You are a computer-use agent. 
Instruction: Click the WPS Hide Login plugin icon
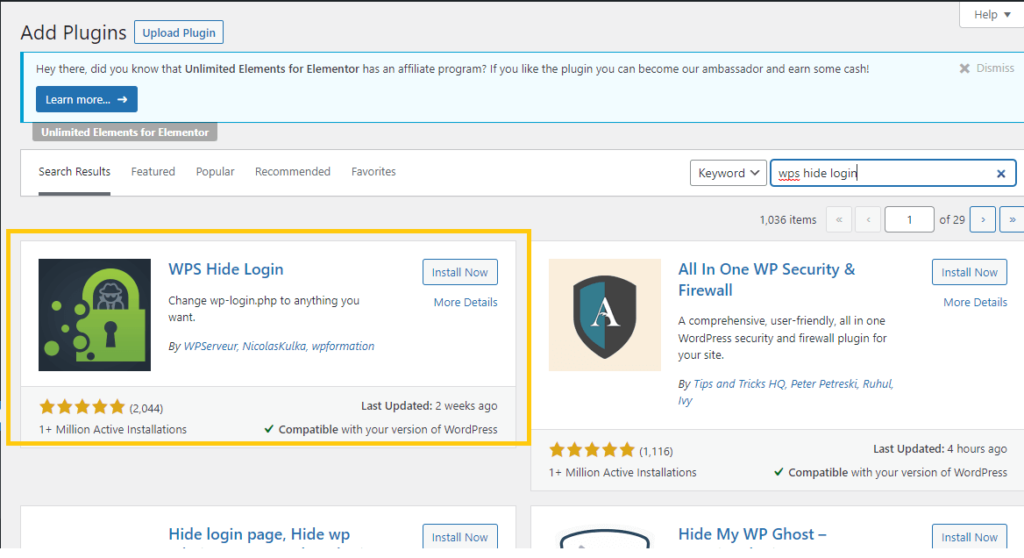coord(95,315)
